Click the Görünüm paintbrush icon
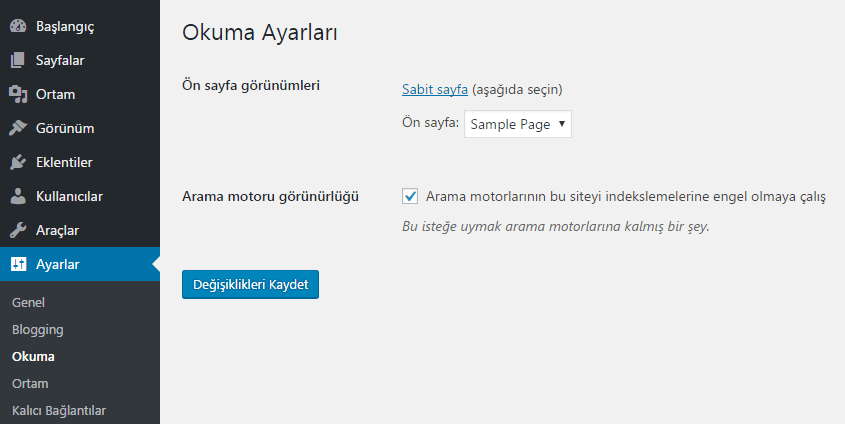Image resolution: width=845 pixels, height=424 pixels. (18, 128)
